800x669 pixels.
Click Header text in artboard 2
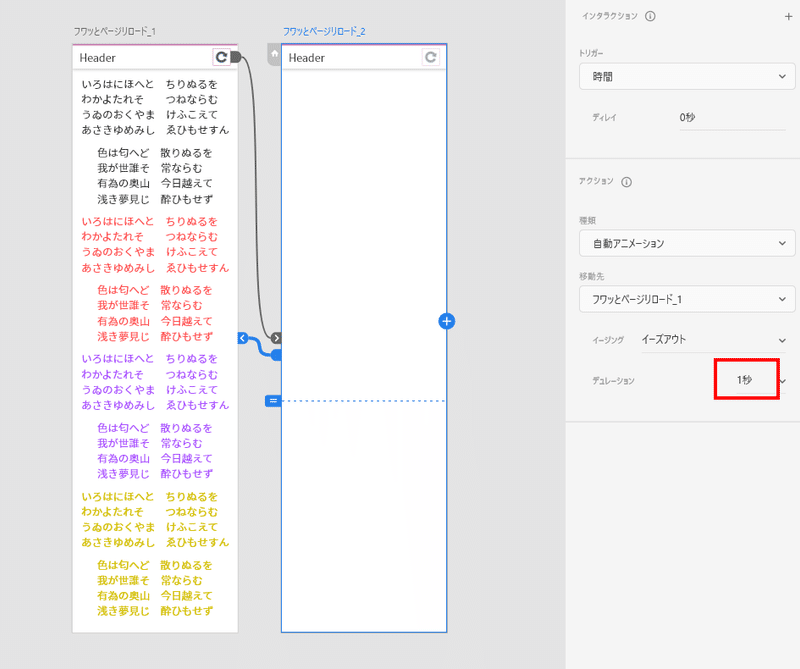307,58
